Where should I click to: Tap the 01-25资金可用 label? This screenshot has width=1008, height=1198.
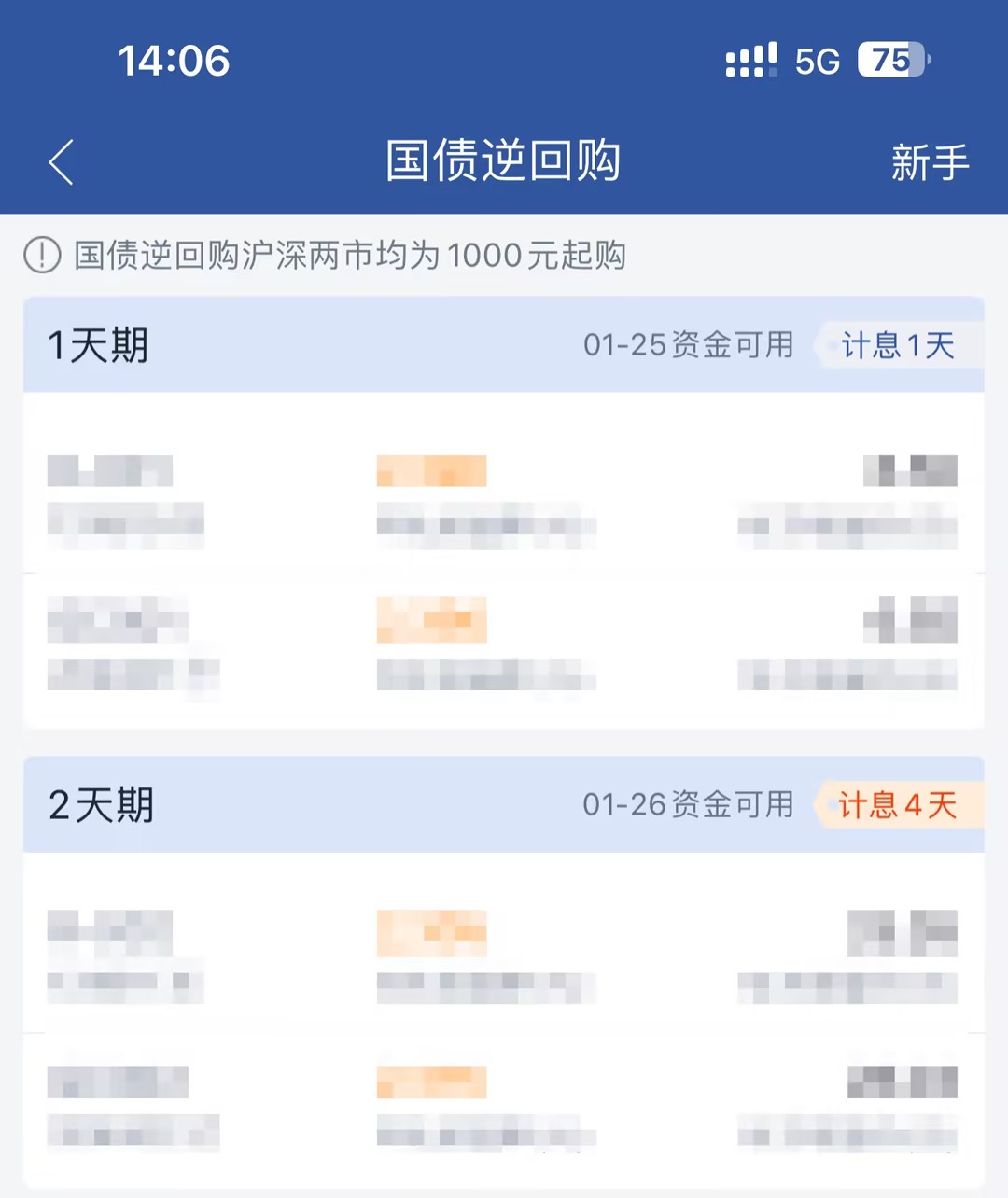[689, 345]
